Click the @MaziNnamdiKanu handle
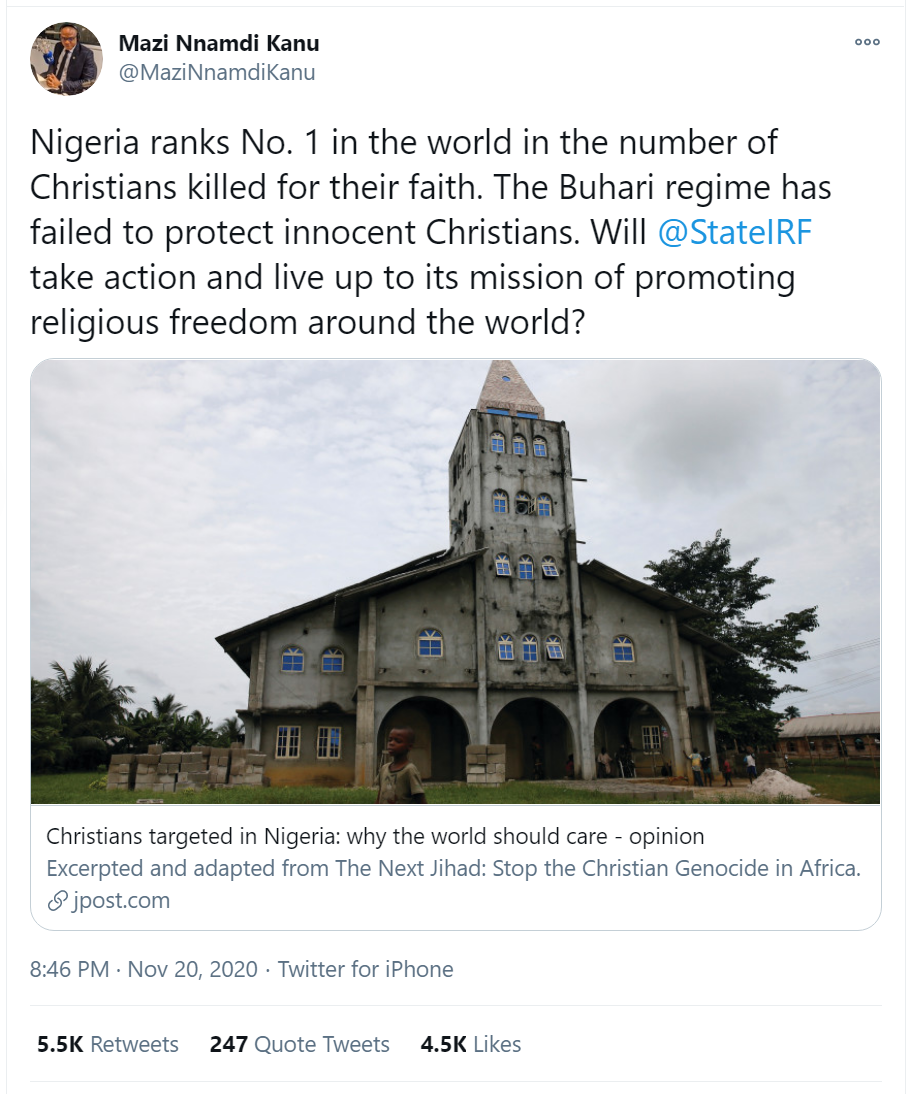 217,73
